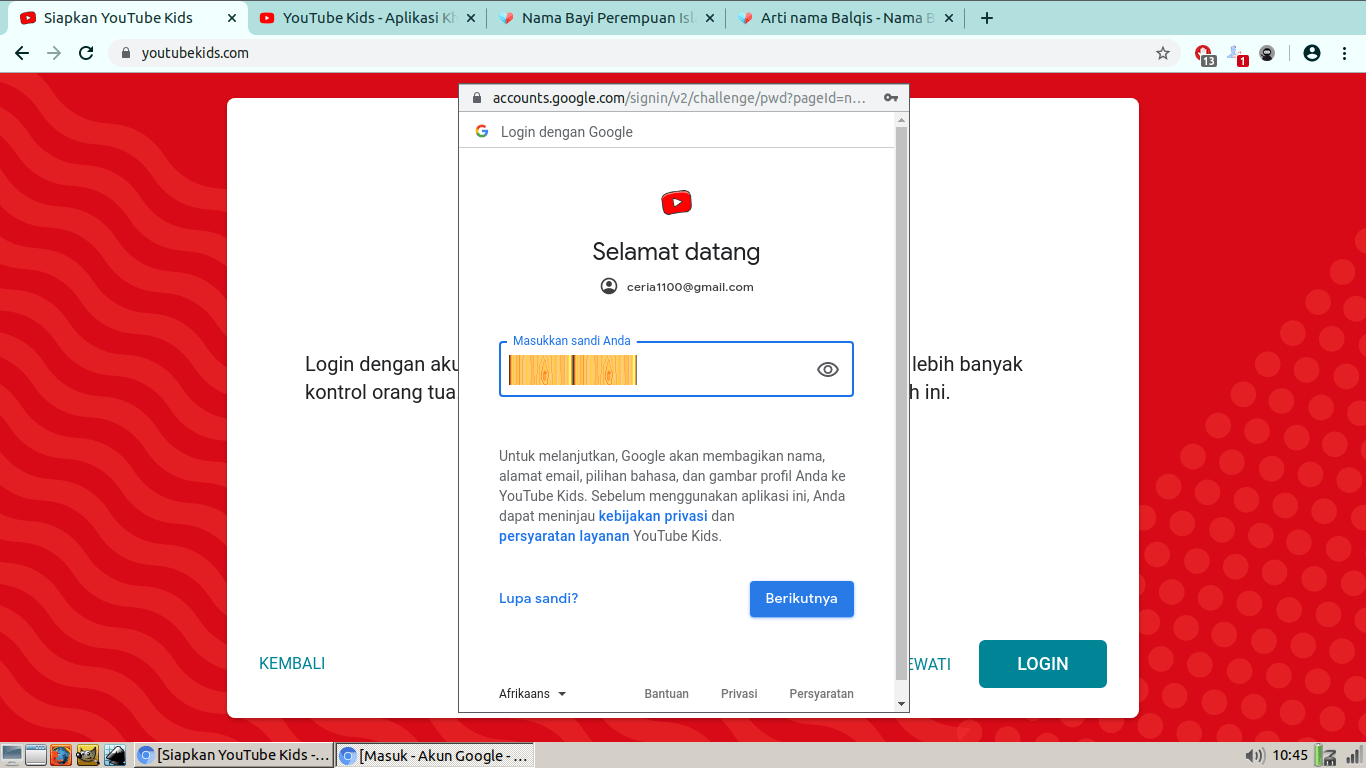Reload the current page

(x=86, y=53)
